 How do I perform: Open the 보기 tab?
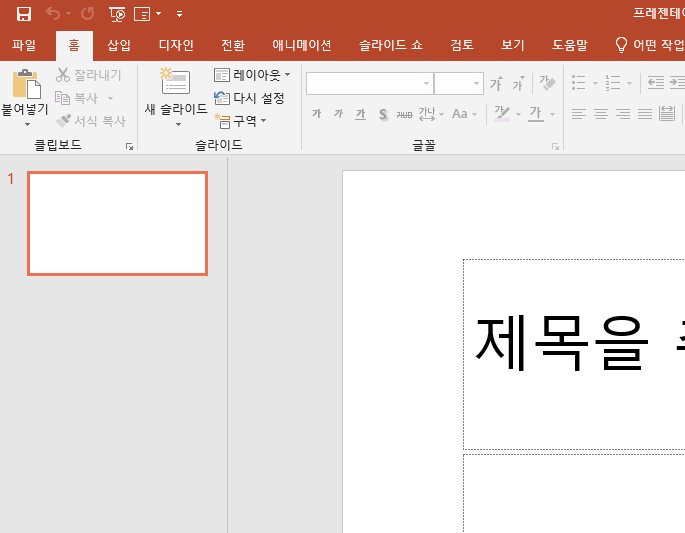tap(512, 45)
